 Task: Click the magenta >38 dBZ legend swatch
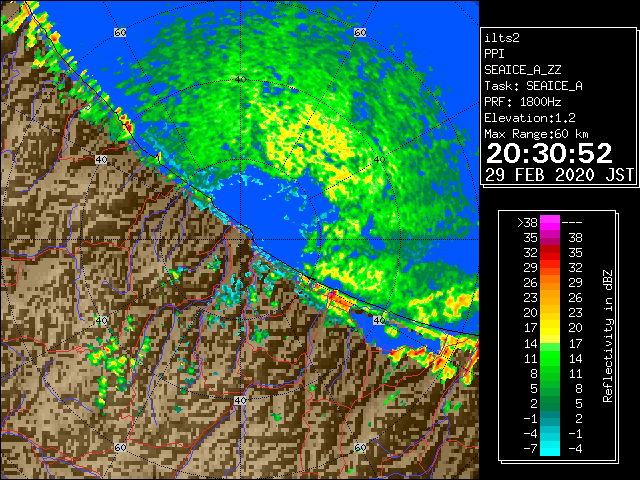click(549, 223)
